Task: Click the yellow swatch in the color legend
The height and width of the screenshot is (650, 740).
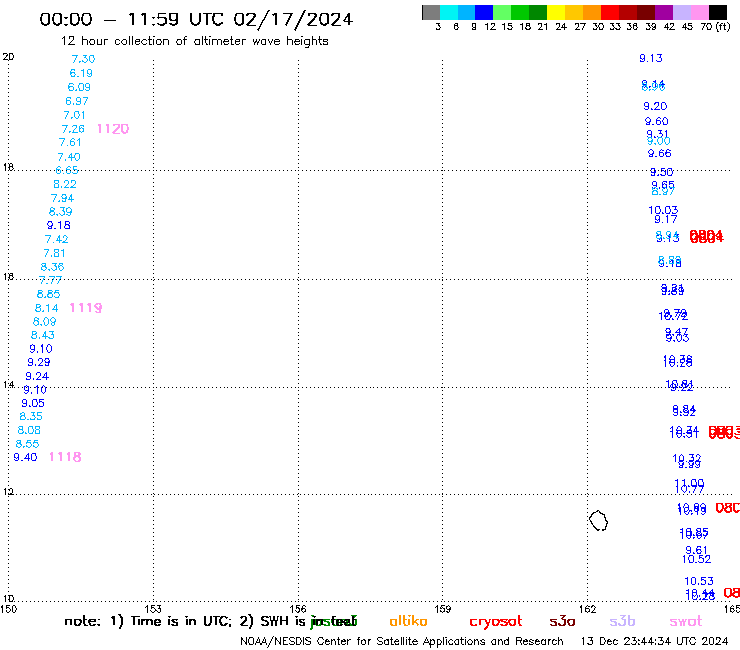Action: tap(556, 12)
